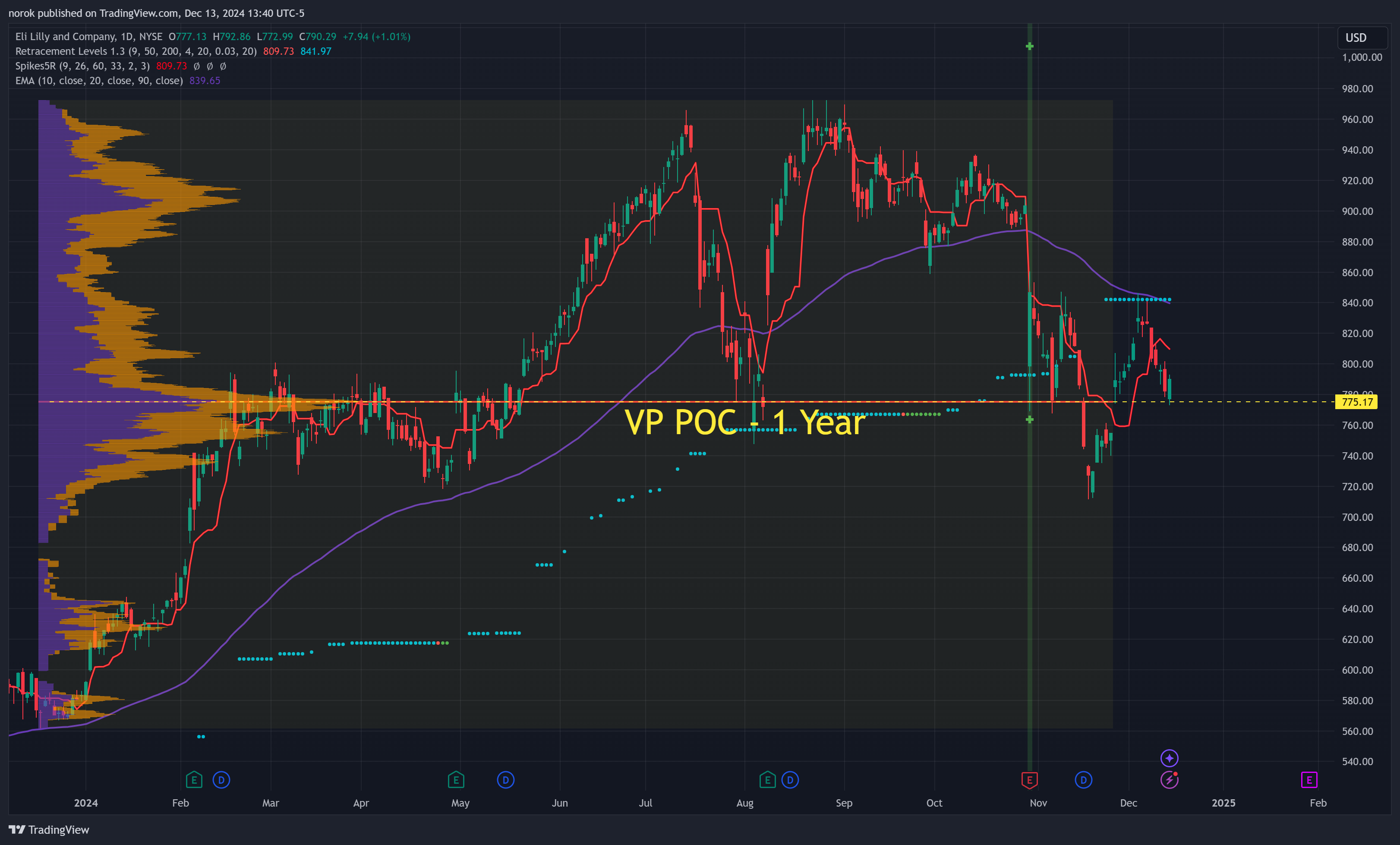Click the Dec time axis label

[x=1129, y=803]
